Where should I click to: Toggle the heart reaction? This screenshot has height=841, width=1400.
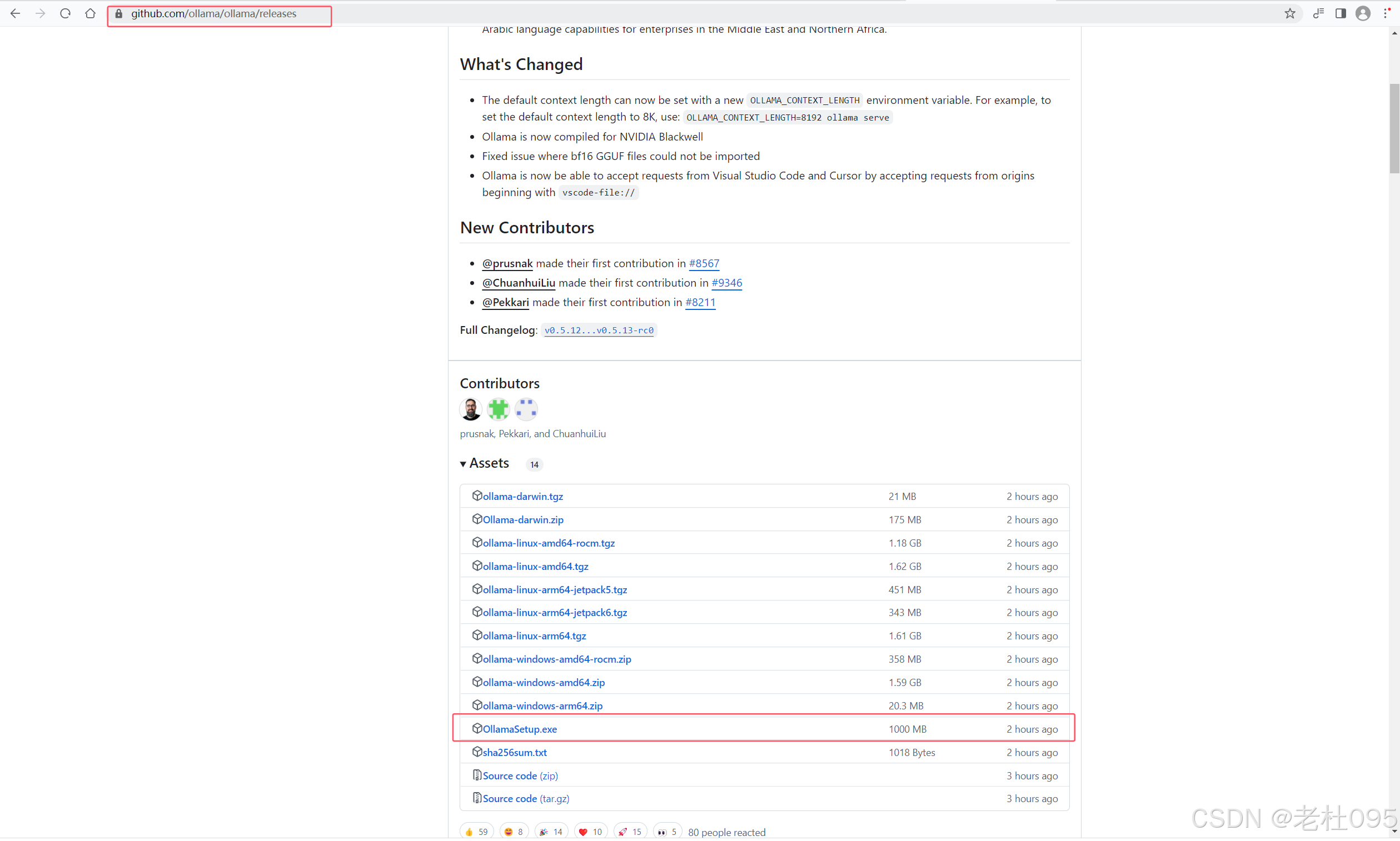pos(590,831)
